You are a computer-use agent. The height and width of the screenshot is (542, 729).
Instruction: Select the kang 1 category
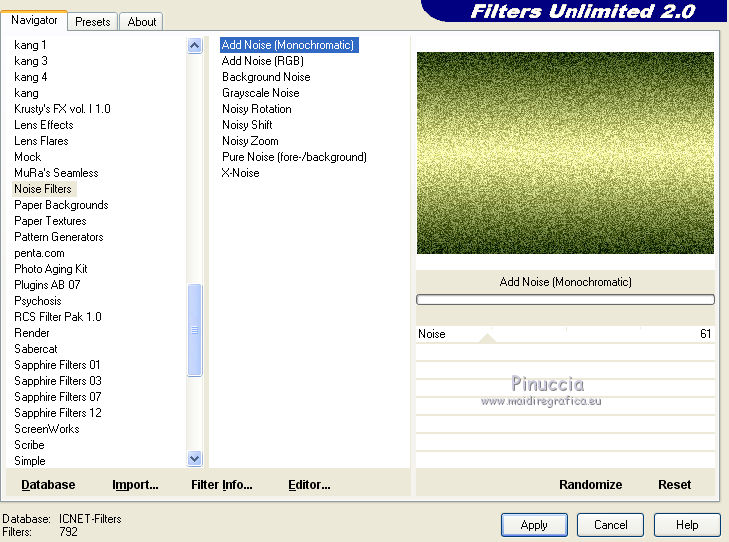pyautogui.click(x=30, y=45)
